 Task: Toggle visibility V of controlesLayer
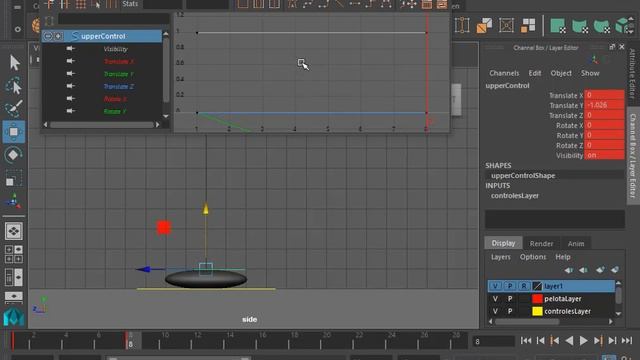pos(495,311)
